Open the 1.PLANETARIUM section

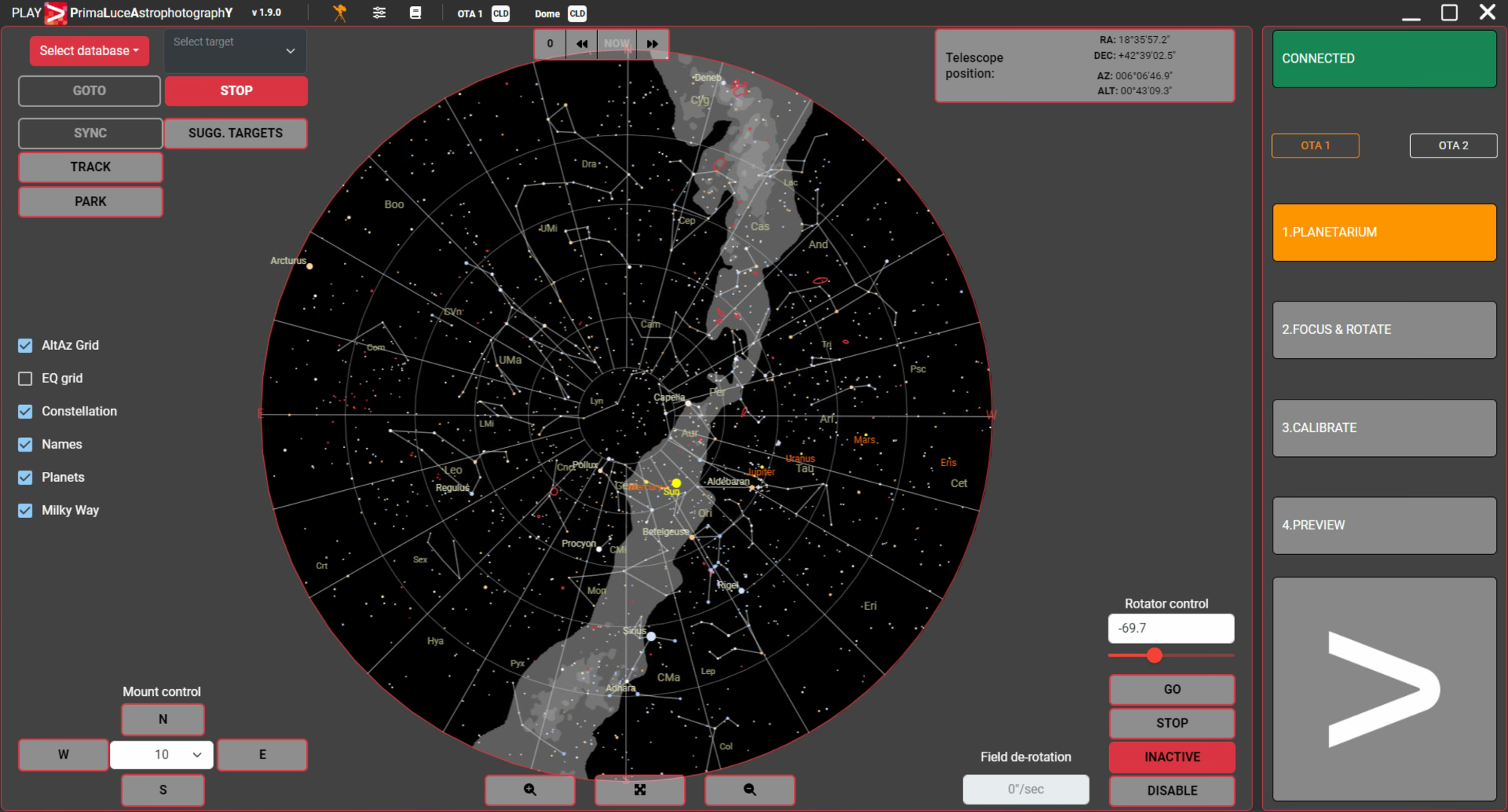click(x=1384, y=232)
